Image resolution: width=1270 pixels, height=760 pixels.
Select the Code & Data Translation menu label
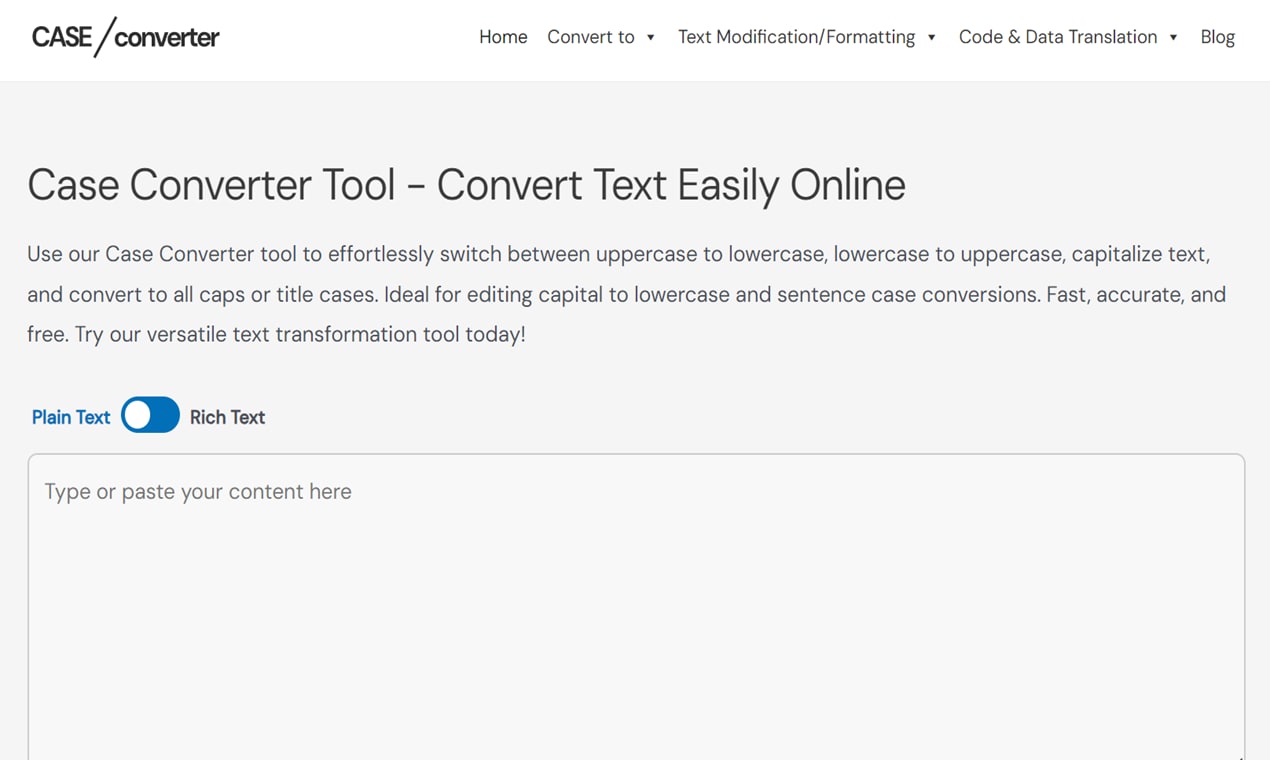point(1058,37)
